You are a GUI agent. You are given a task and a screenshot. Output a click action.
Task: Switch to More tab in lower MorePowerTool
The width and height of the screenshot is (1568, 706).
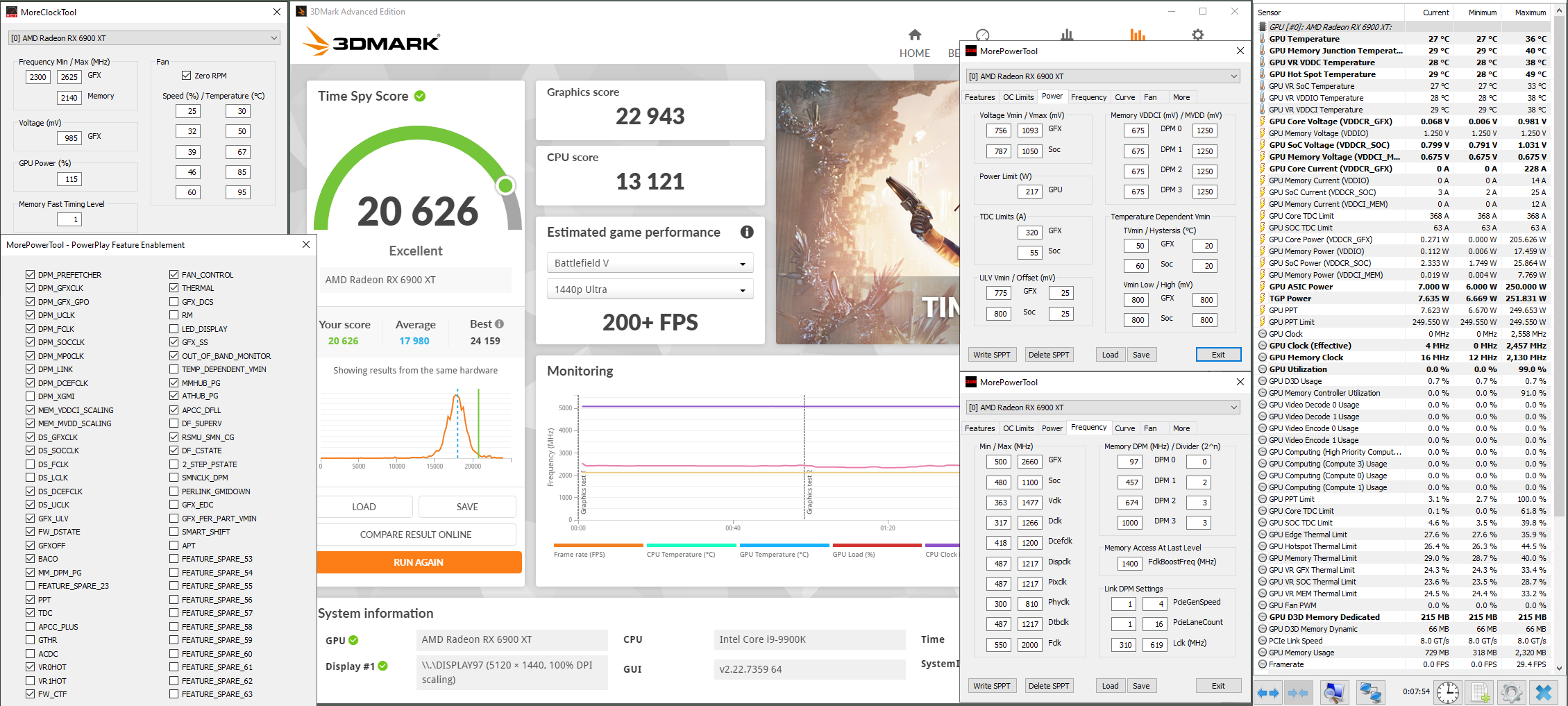tap(1181, 428)
